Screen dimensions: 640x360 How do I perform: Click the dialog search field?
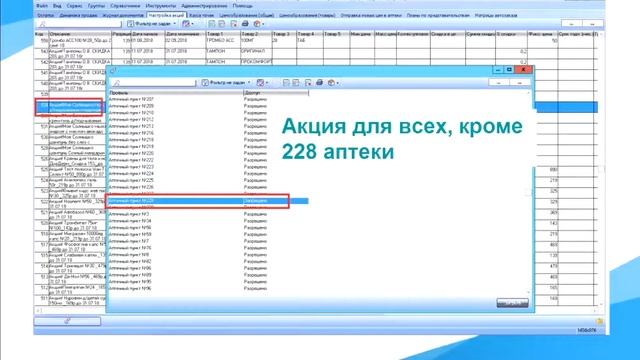[x=153, y=83]
